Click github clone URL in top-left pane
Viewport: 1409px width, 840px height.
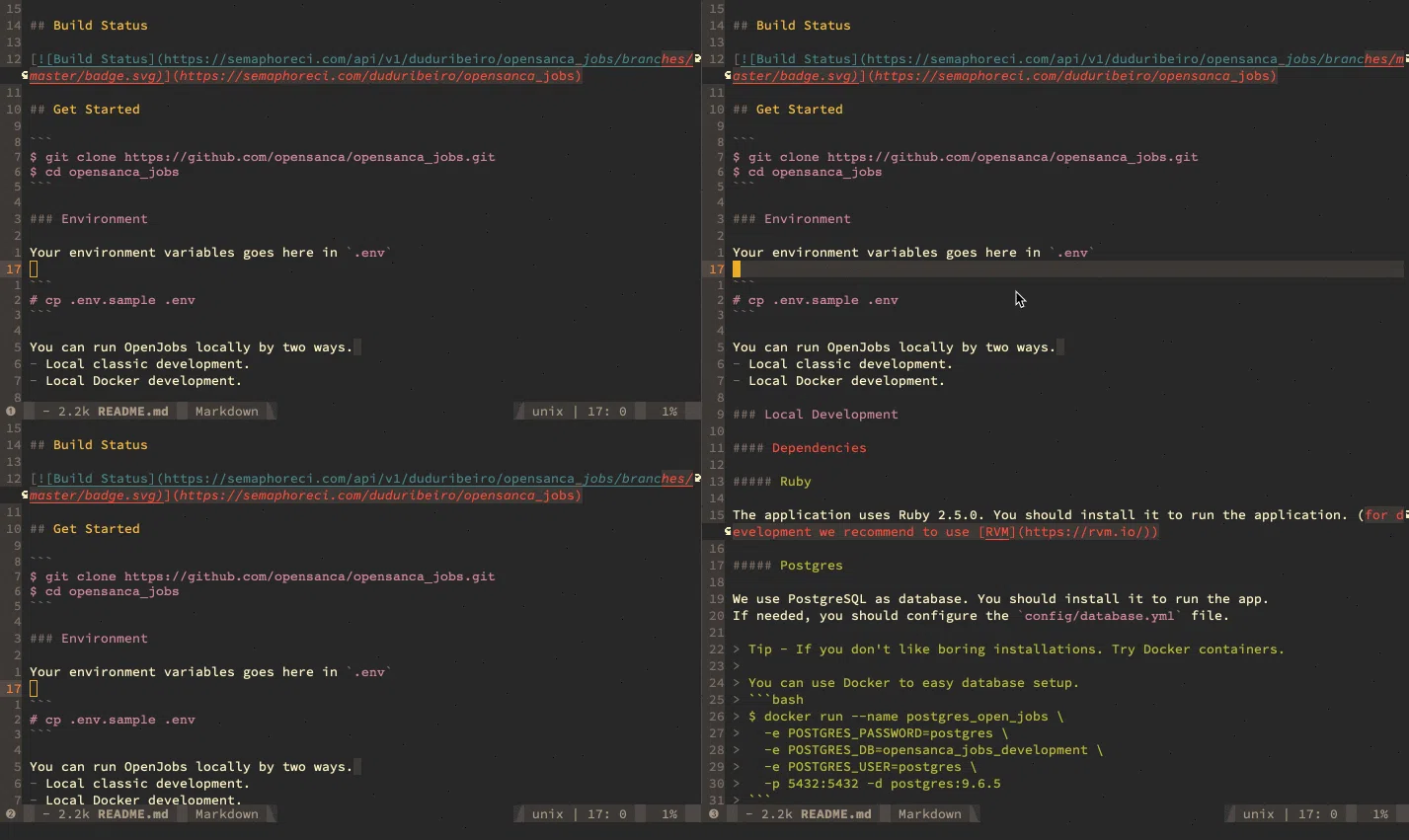pos(310,157)
